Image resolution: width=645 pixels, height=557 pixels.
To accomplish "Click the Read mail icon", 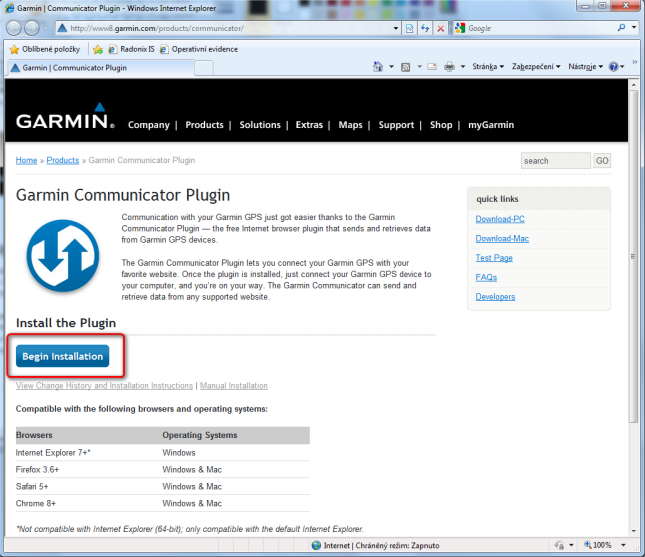I will click(x=432, y=67).
